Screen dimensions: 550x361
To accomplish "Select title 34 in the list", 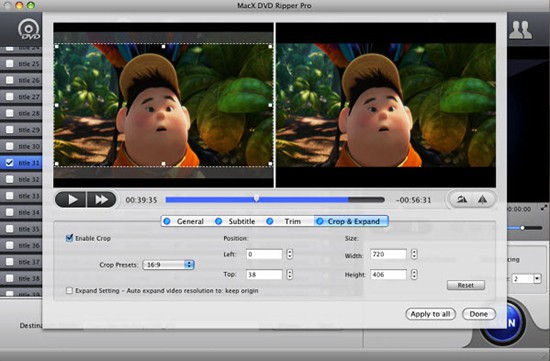I will tap(21, 212).
